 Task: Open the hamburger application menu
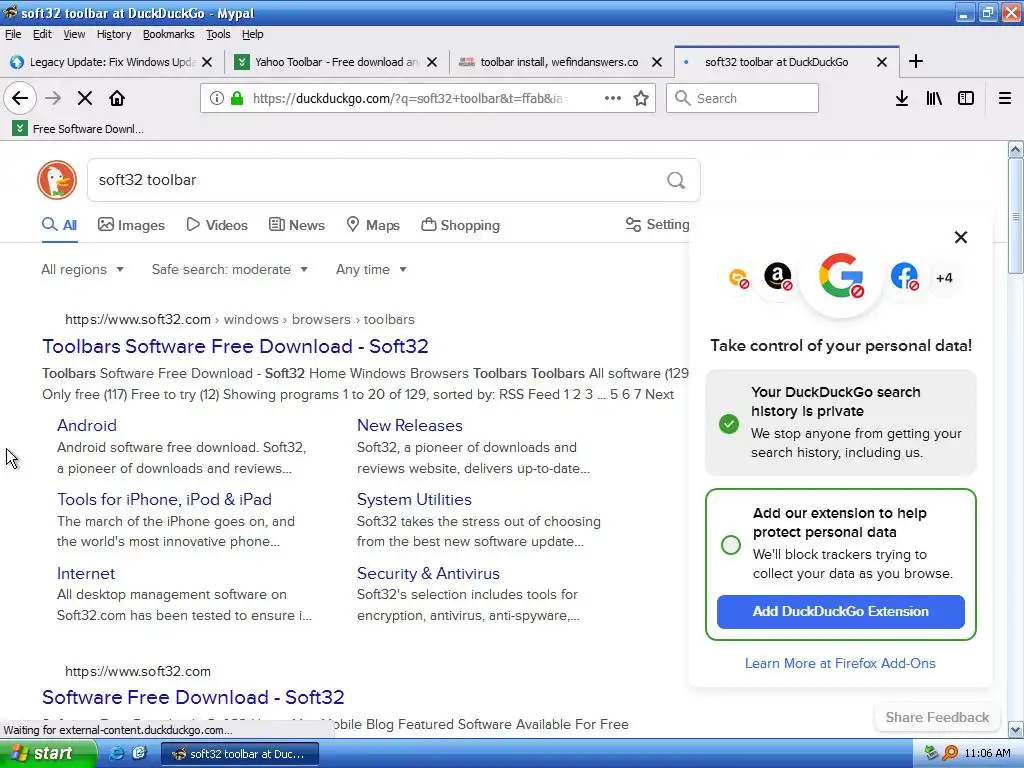(x=1004, y=98)
